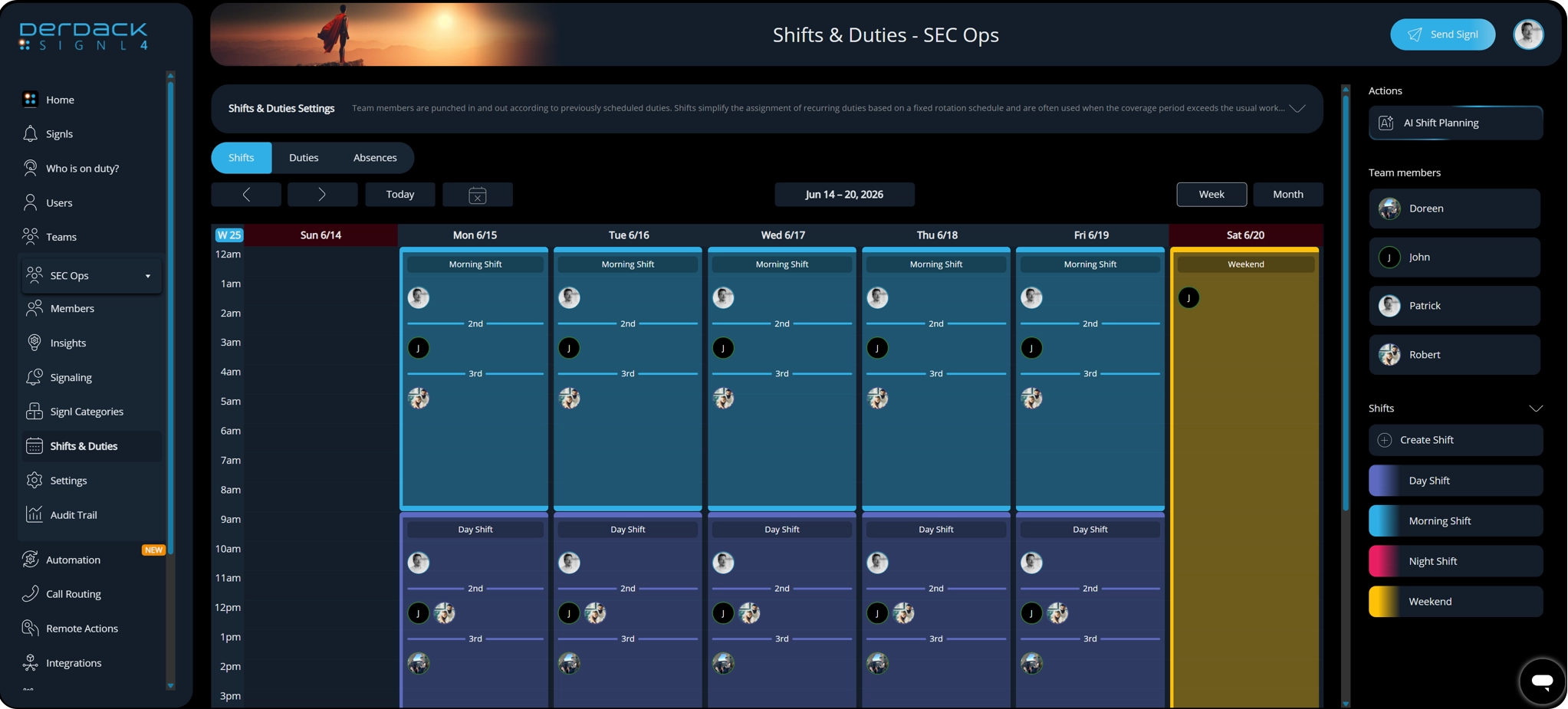The image size is (1568, 709).
Task: Click the Audit Trail chart icon
Action: (x=35, y=514)
